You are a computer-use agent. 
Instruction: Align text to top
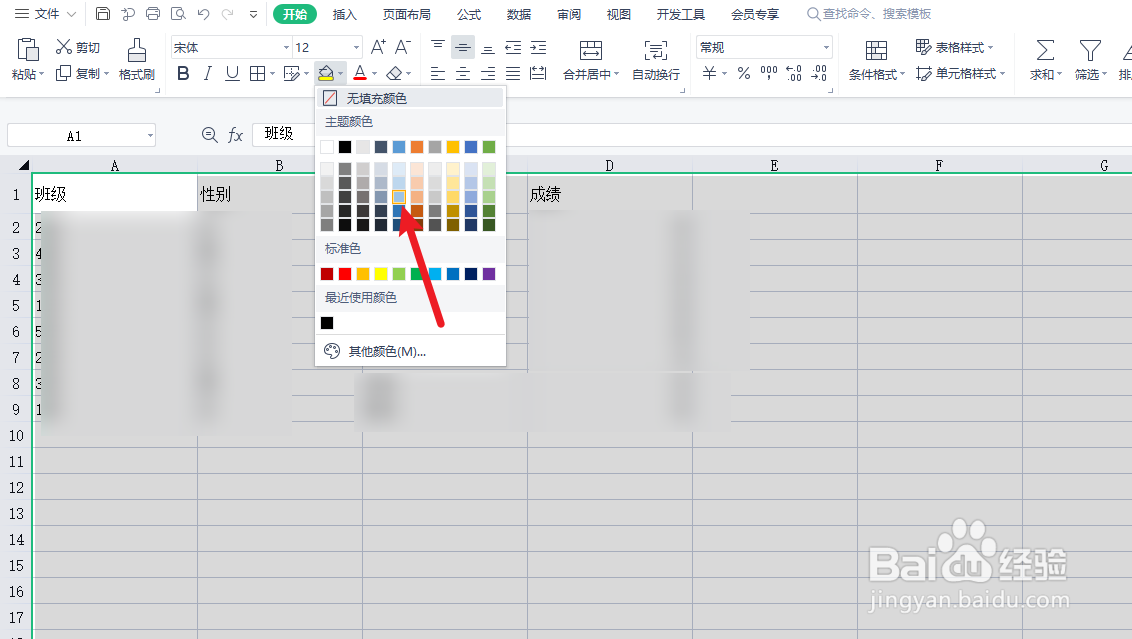click(437, 47)
